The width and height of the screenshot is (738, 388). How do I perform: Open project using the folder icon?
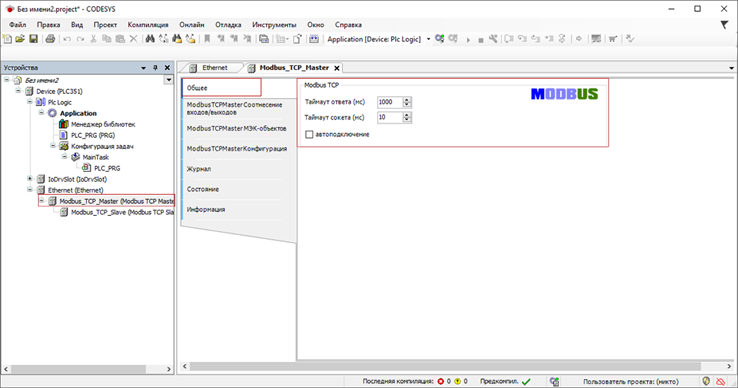pos(20,39)
